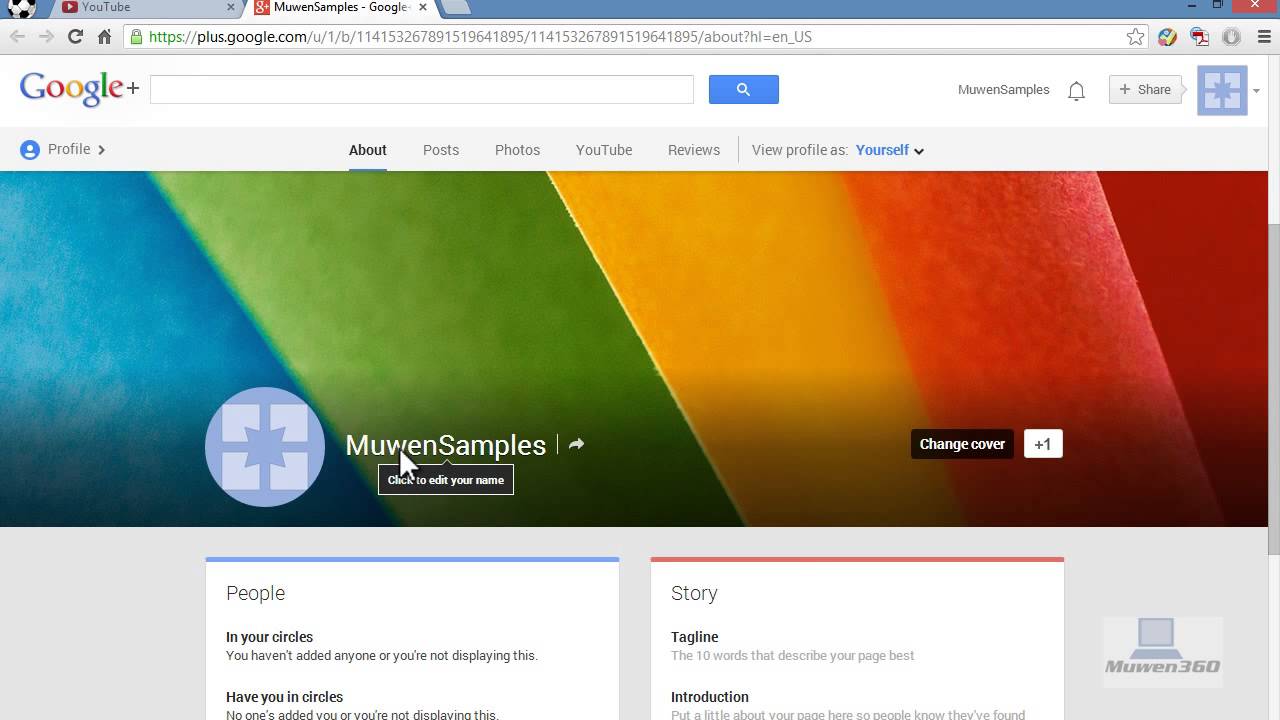Restore down the browser window

1218,5
